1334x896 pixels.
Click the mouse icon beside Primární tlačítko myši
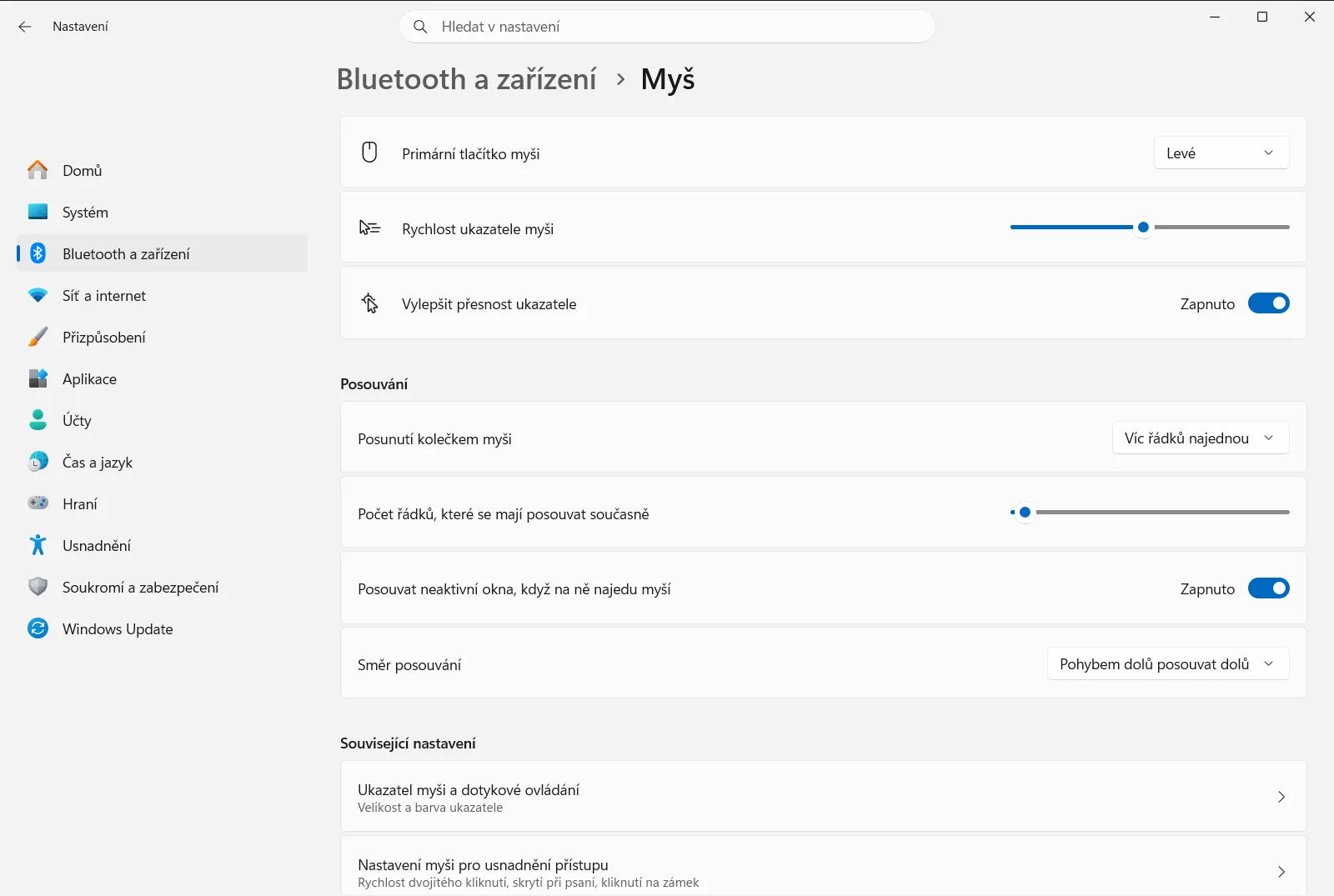click(369, 153)
